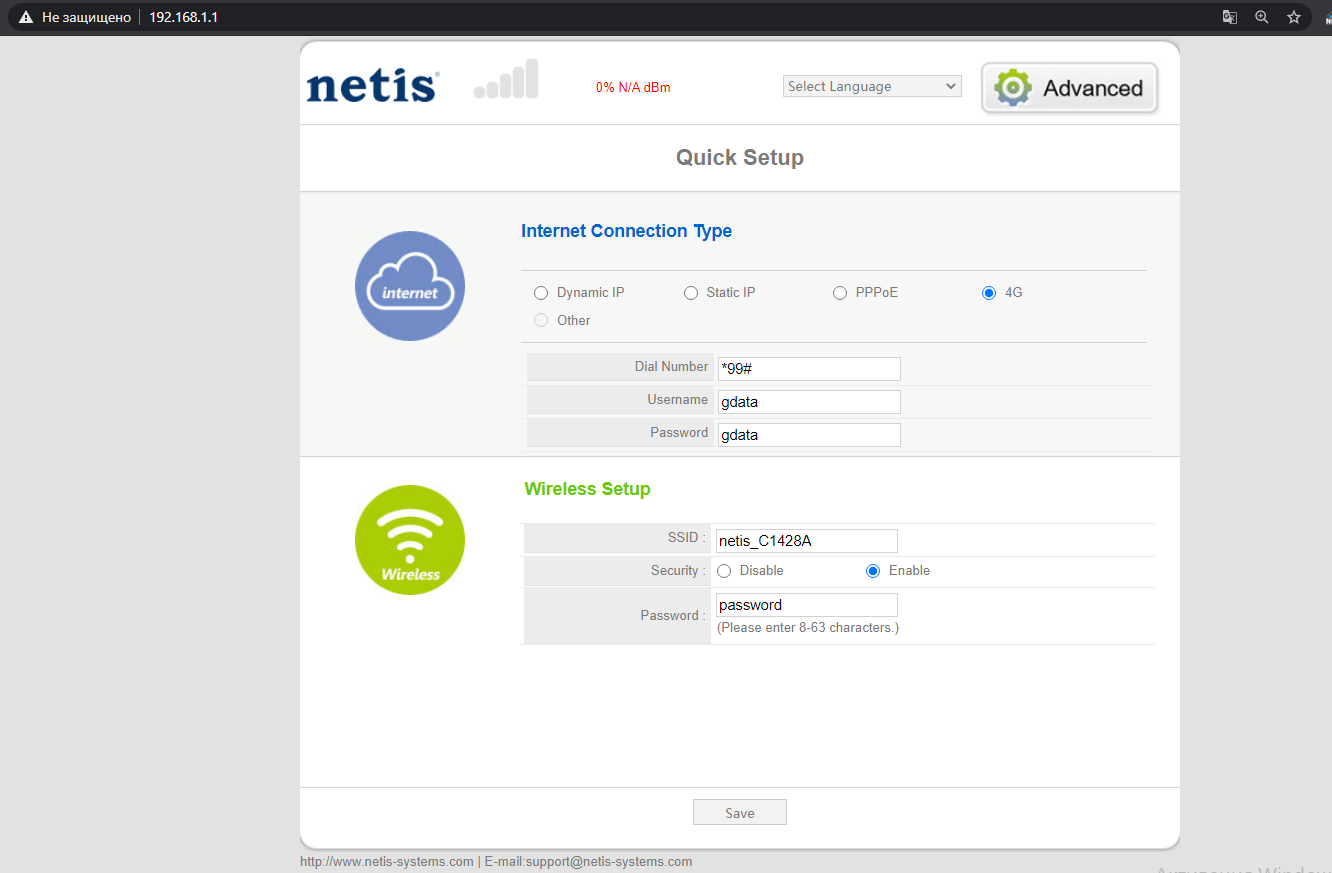
Task: Disable wireless security
Action: coord(725,571)
